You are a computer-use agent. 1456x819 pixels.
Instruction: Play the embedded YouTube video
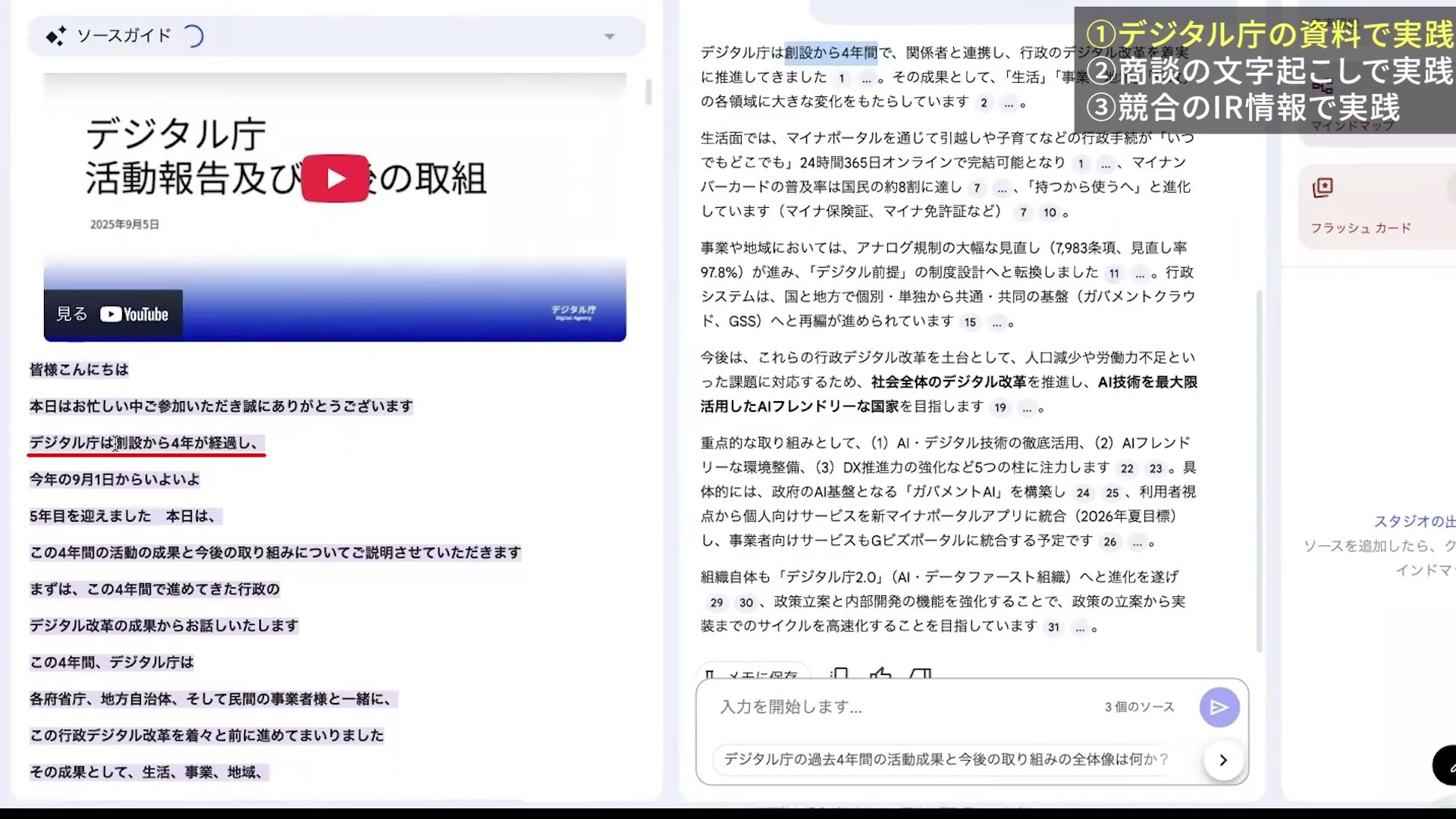(335, 178)
